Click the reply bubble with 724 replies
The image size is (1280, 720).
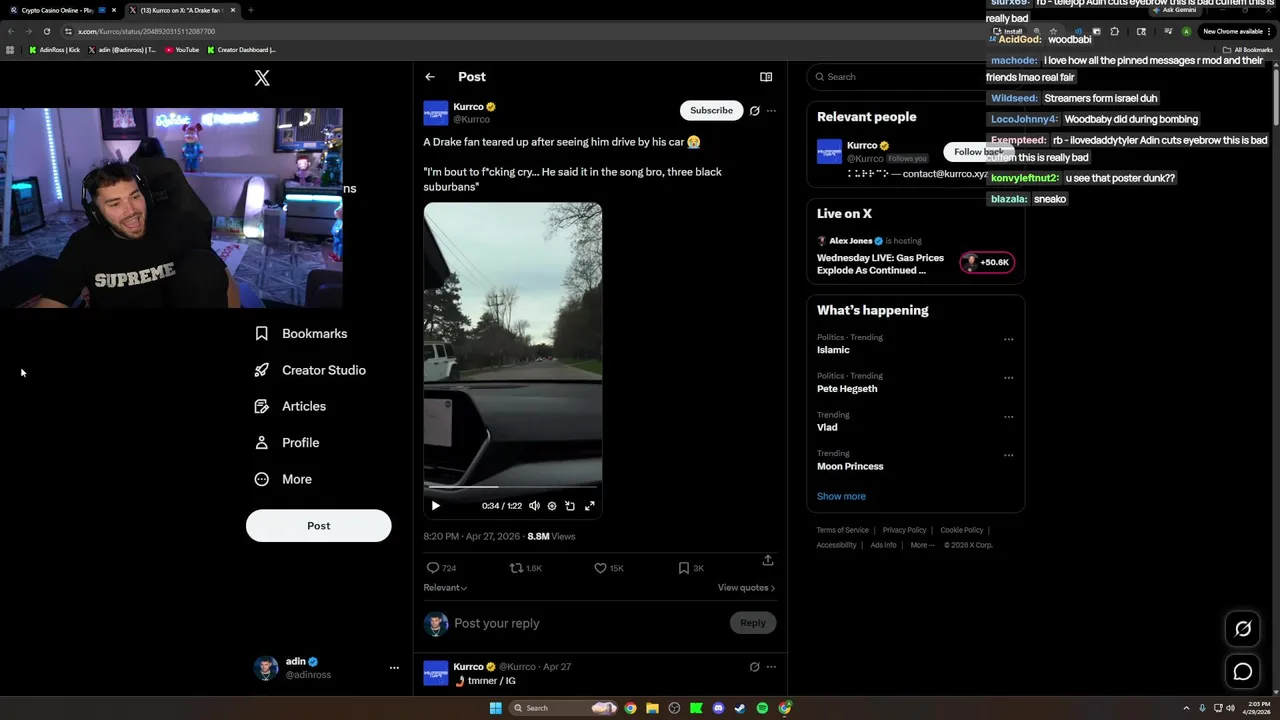[442, 568]
